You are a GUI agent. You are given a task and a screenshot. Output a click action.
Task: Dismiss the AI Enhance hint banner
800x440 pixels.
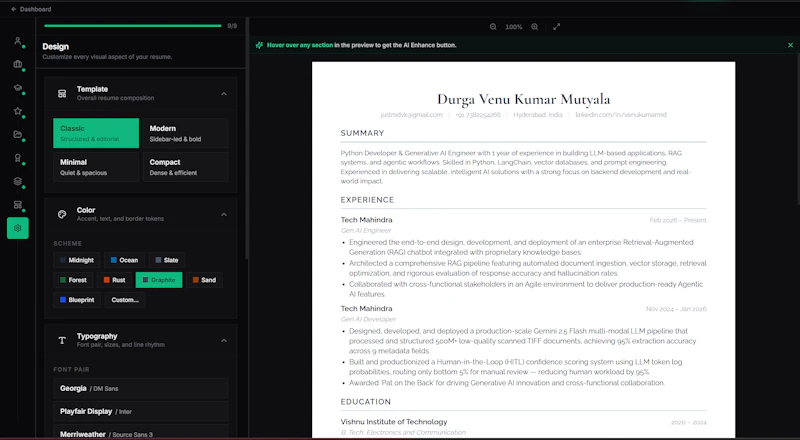point(790,45)
